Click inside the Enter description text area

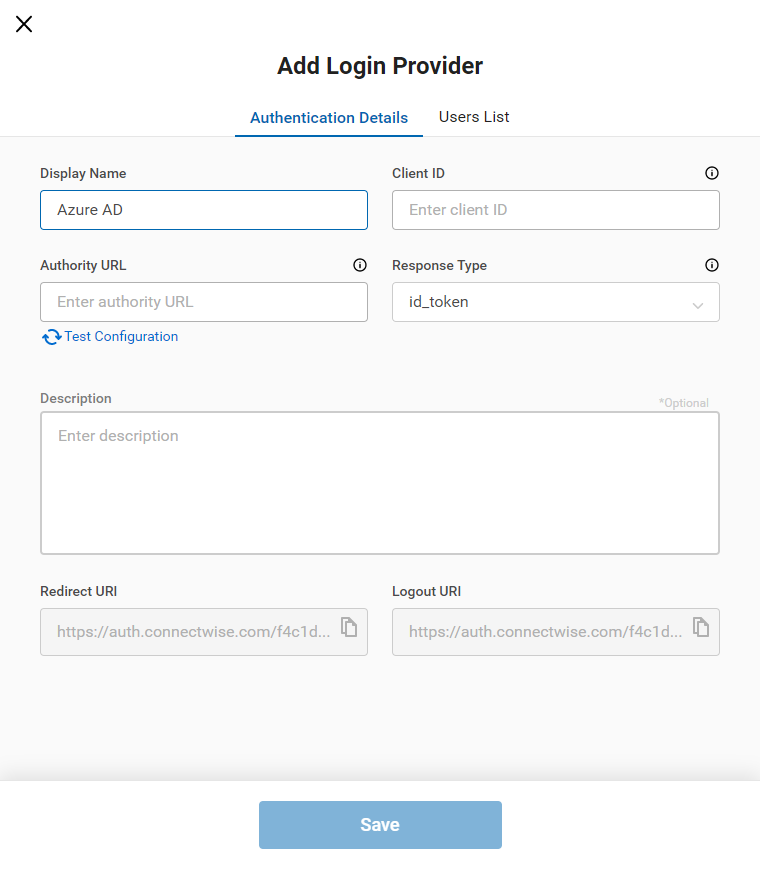(x=380, y=483)
